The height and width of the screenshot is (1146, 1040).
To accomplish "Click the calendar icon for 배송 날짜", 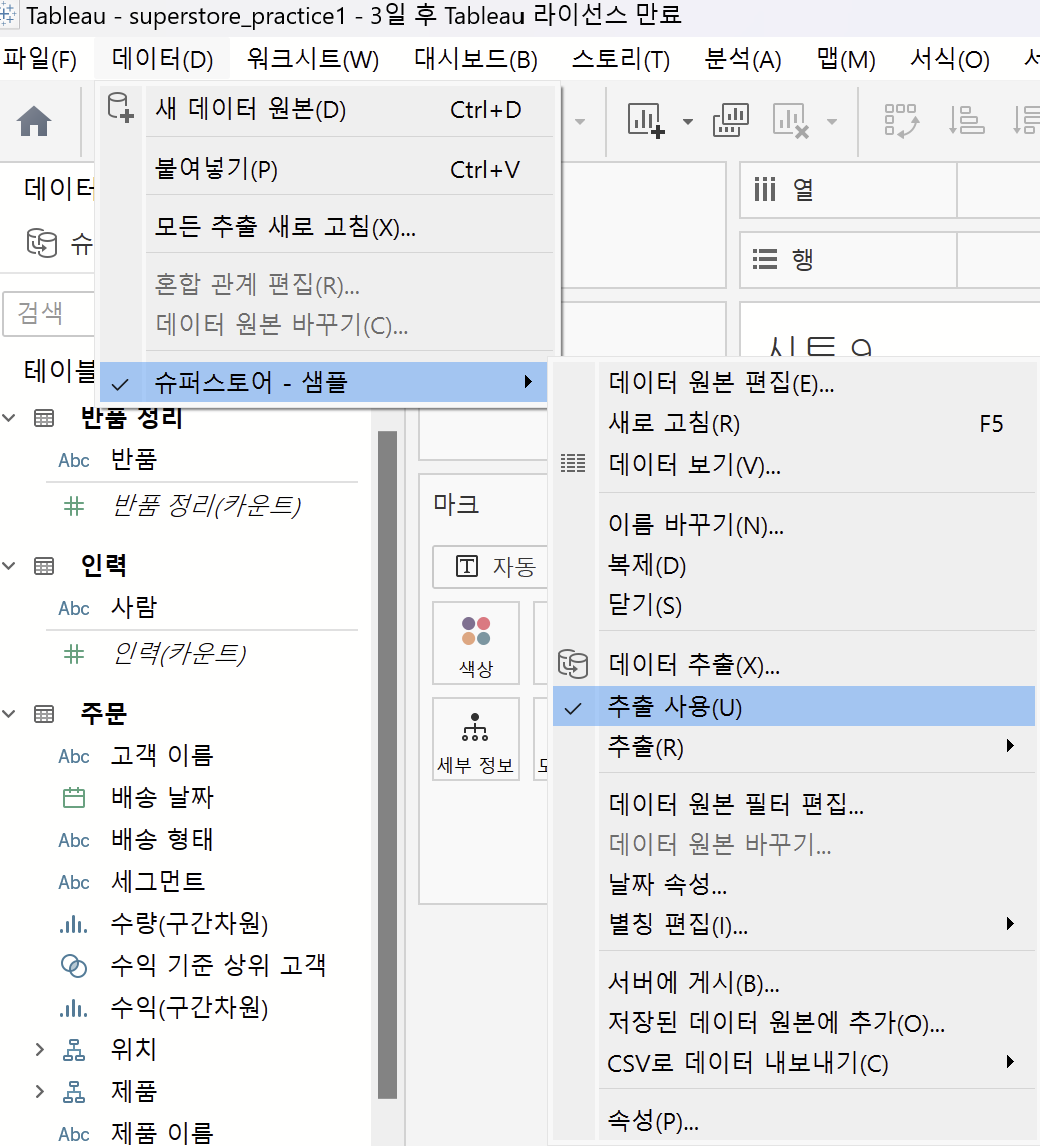I will 74,797.
